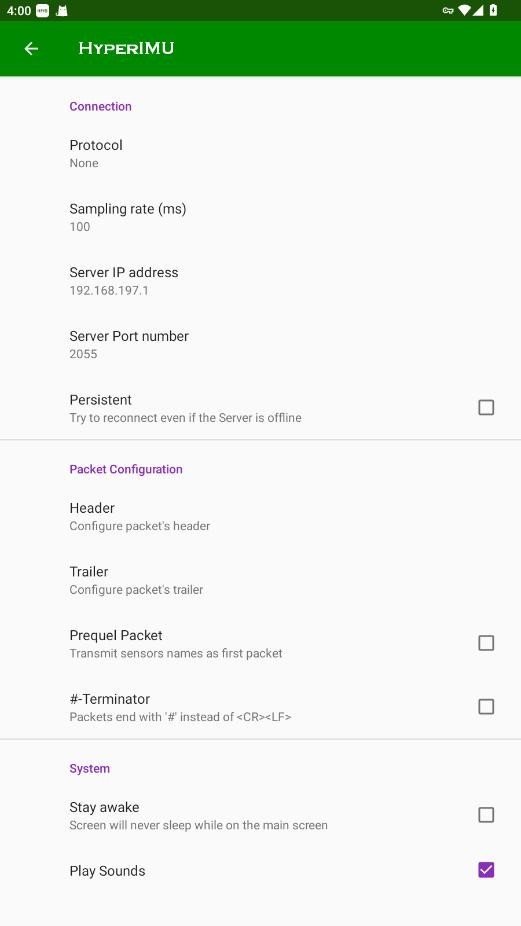This screenshot has height=926, width=521.
Task: Tap the cellular signal icon in status bar
Action: (478, 10)
